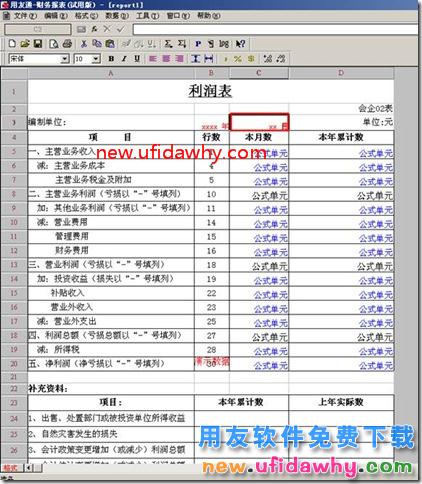Open the 格式 menu
This screenshot has height=484, width=422.
tap(86, 16)
